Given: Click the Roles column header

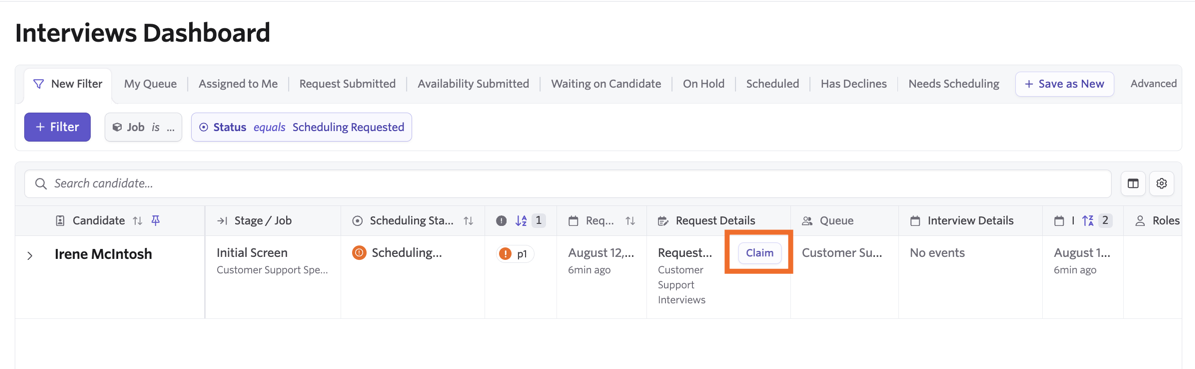Looking at the screenshot, I should (1165, 220).
